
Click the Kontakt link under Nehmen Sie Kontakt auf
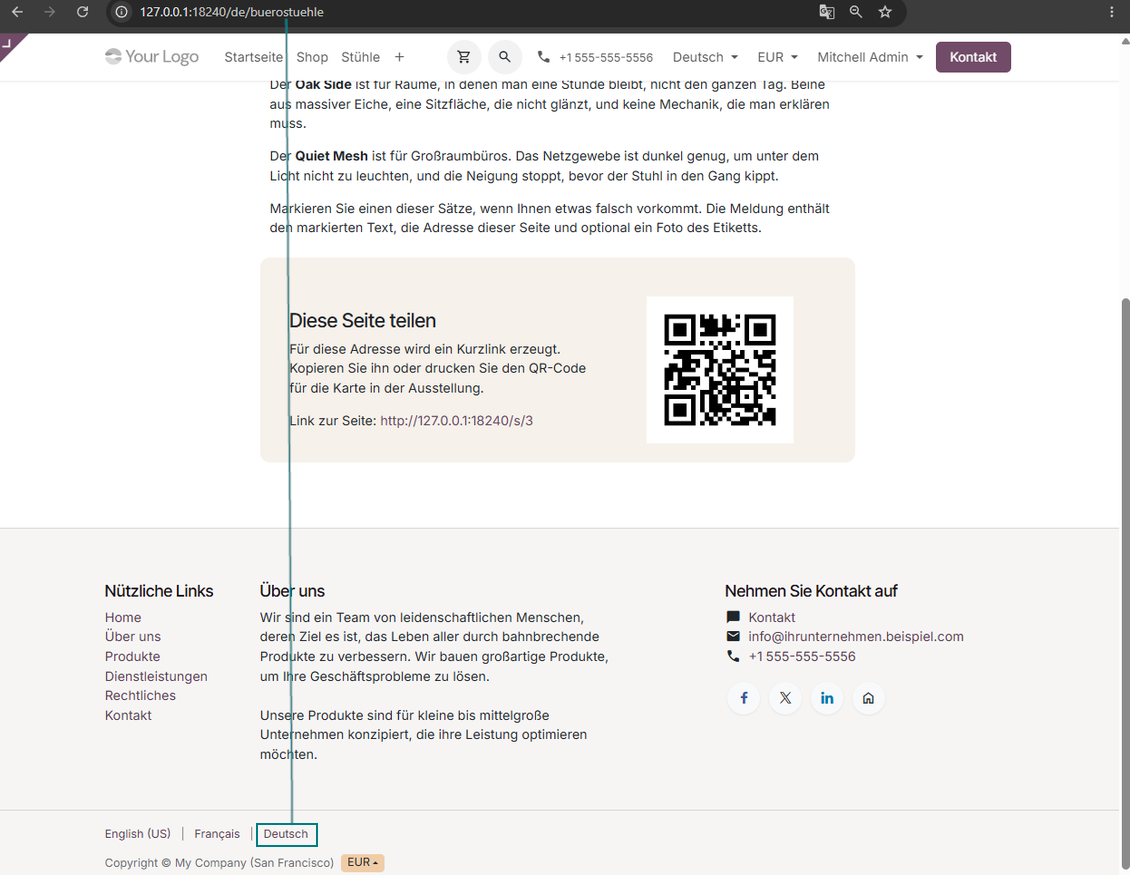tap(772, 617)
